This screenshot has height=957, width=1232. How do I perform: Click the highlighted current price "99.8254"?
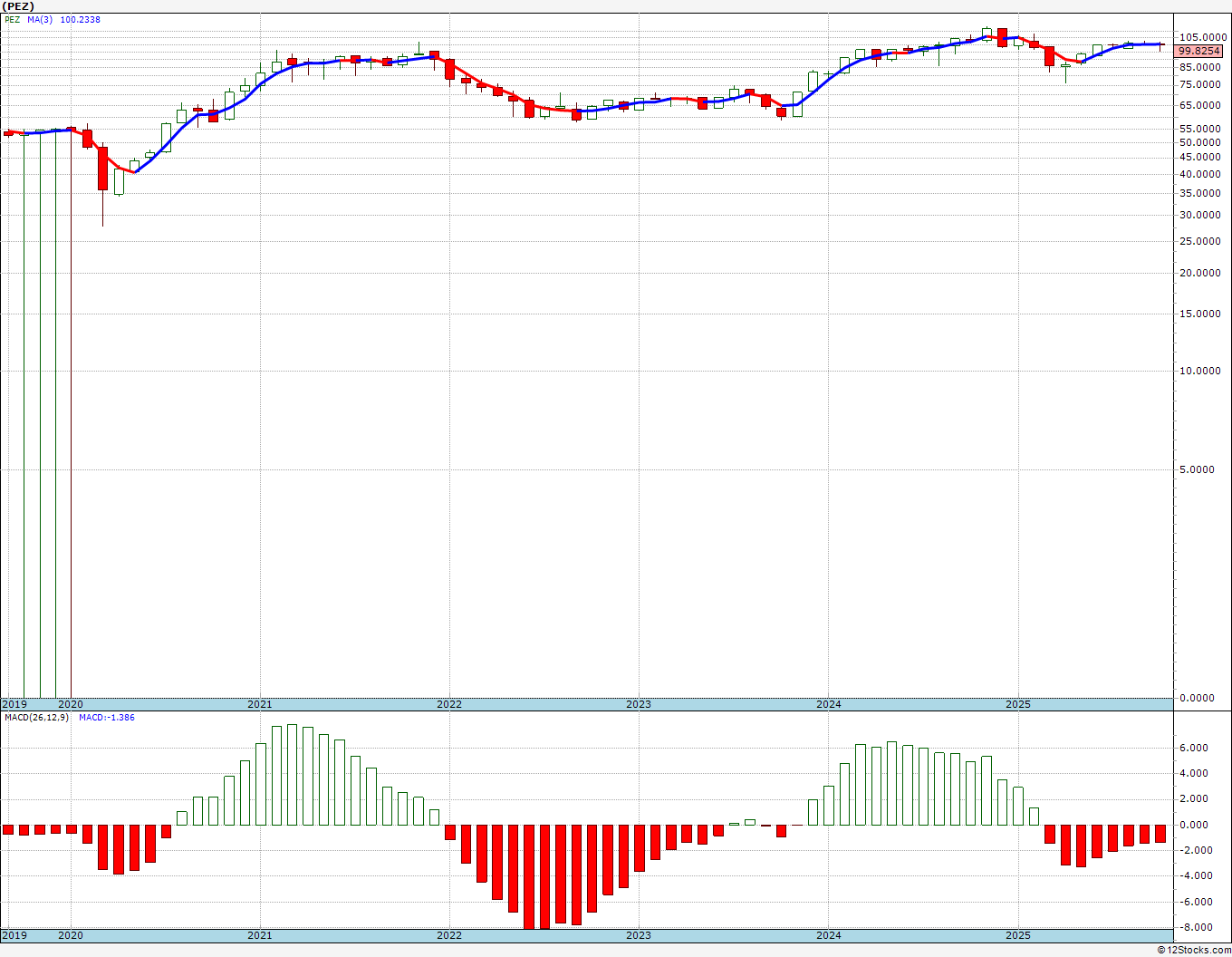click(1198, 52)
